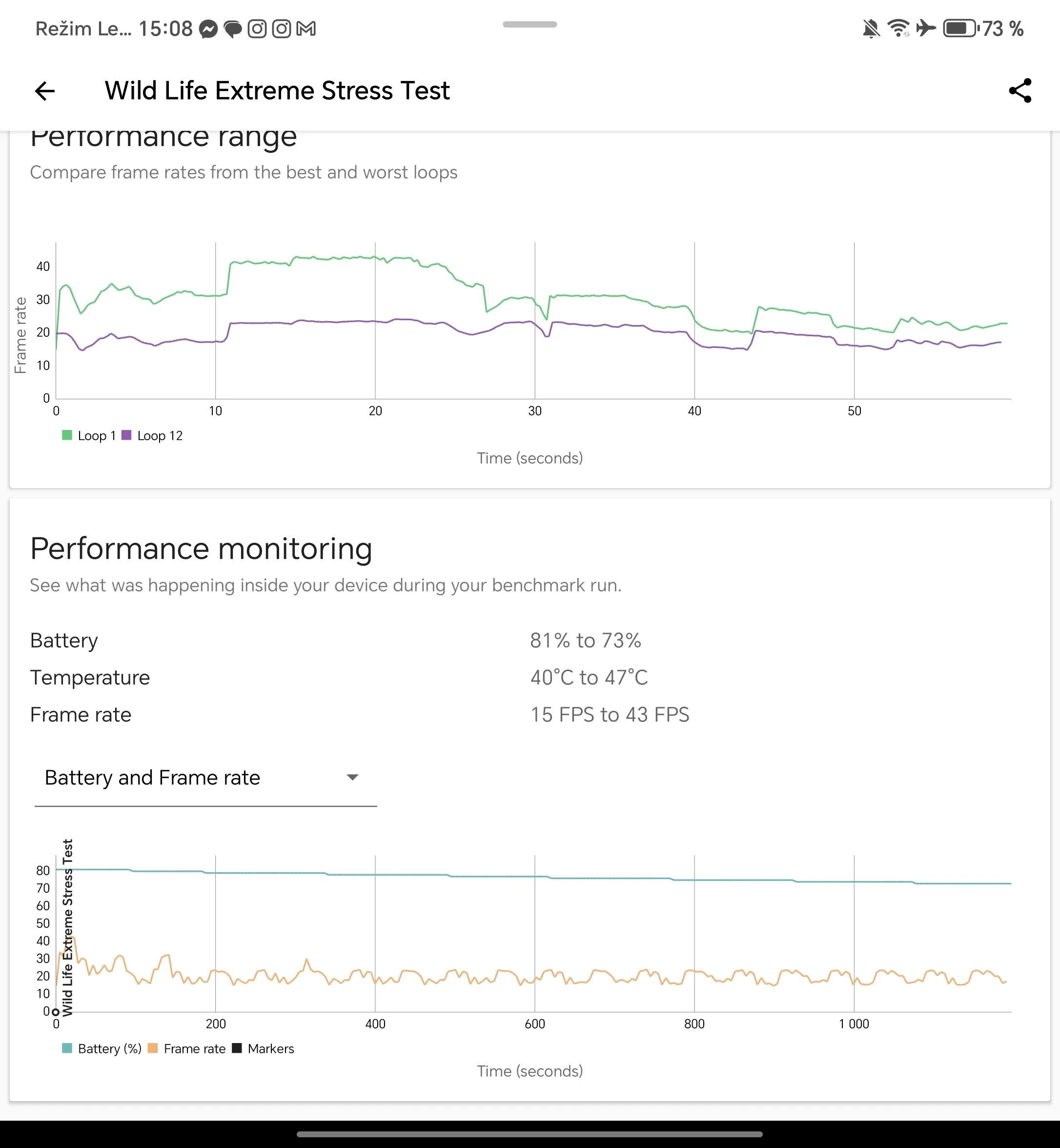Image resolution: width=1060 pixels, height=1148 pixels.
Task: Tap the bottom navigation gesture bar
Action: pyautogui.click(x=530, y=1134)
